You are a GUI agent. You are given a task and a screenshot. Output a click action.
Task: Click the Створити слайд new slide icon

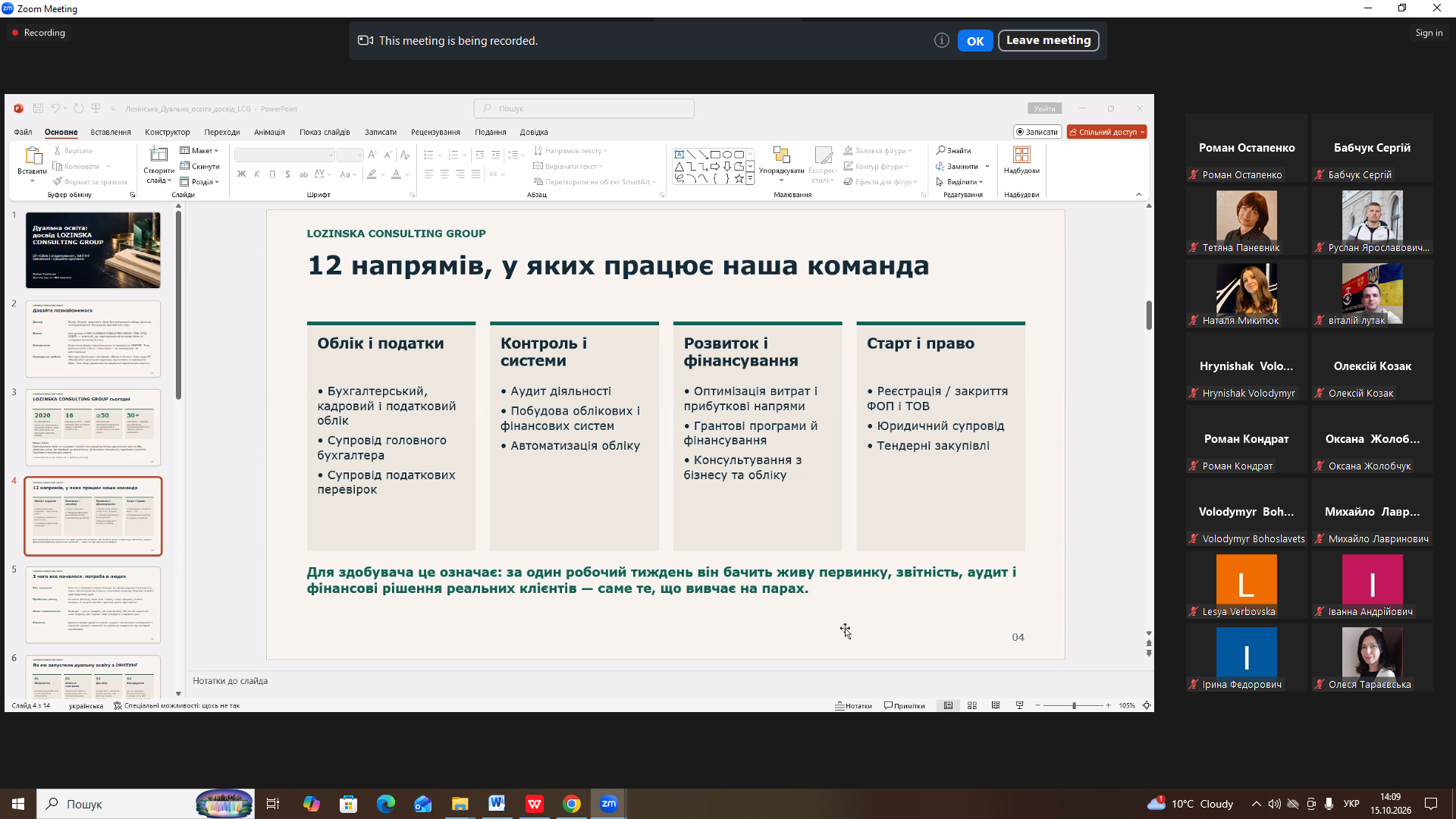[158, 155]
